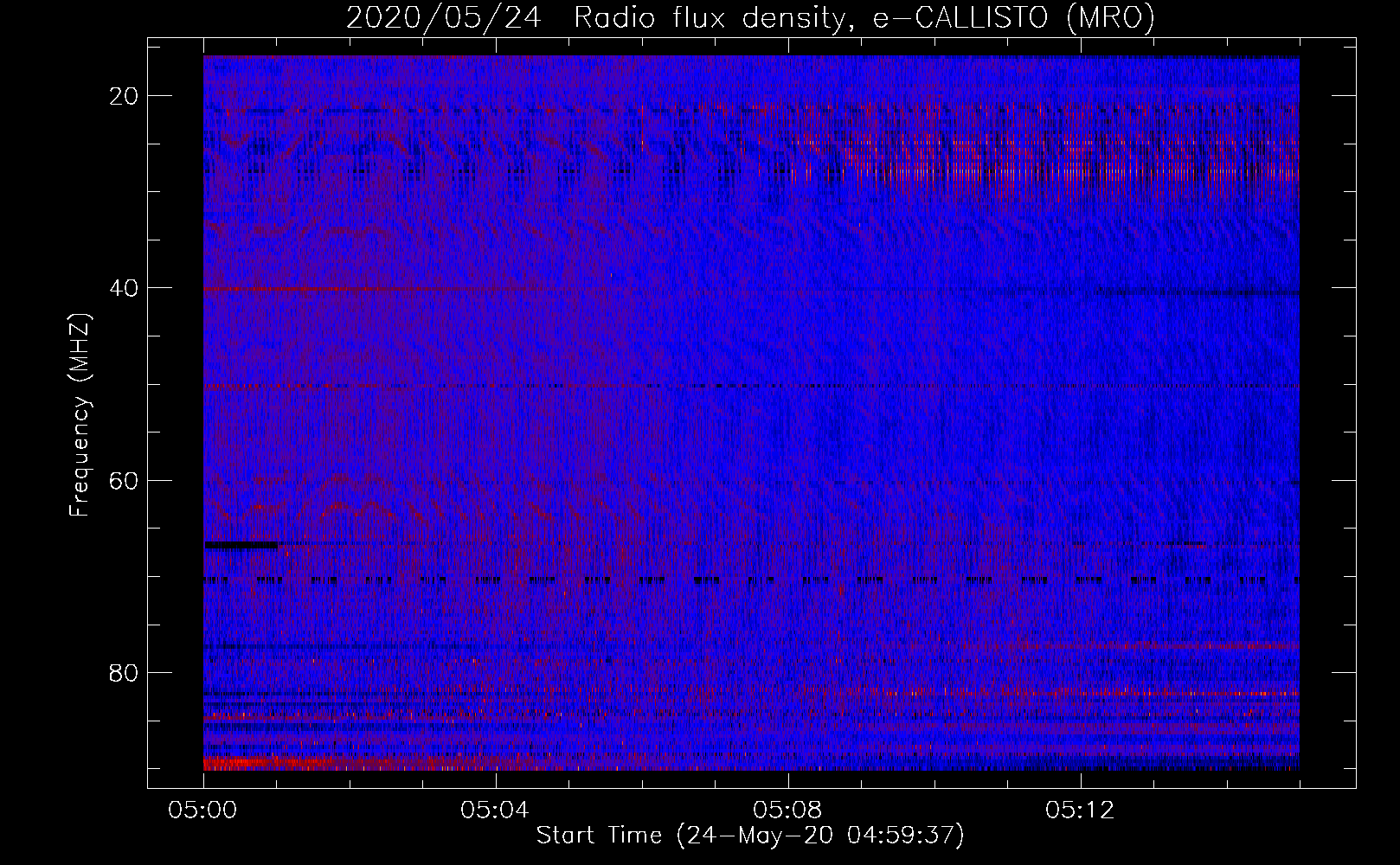Image resolution: width=1400 pixels, height=865 pixels.
Task: Click the 20 MHz frequency tick label
Action: [x=125, y=96]
